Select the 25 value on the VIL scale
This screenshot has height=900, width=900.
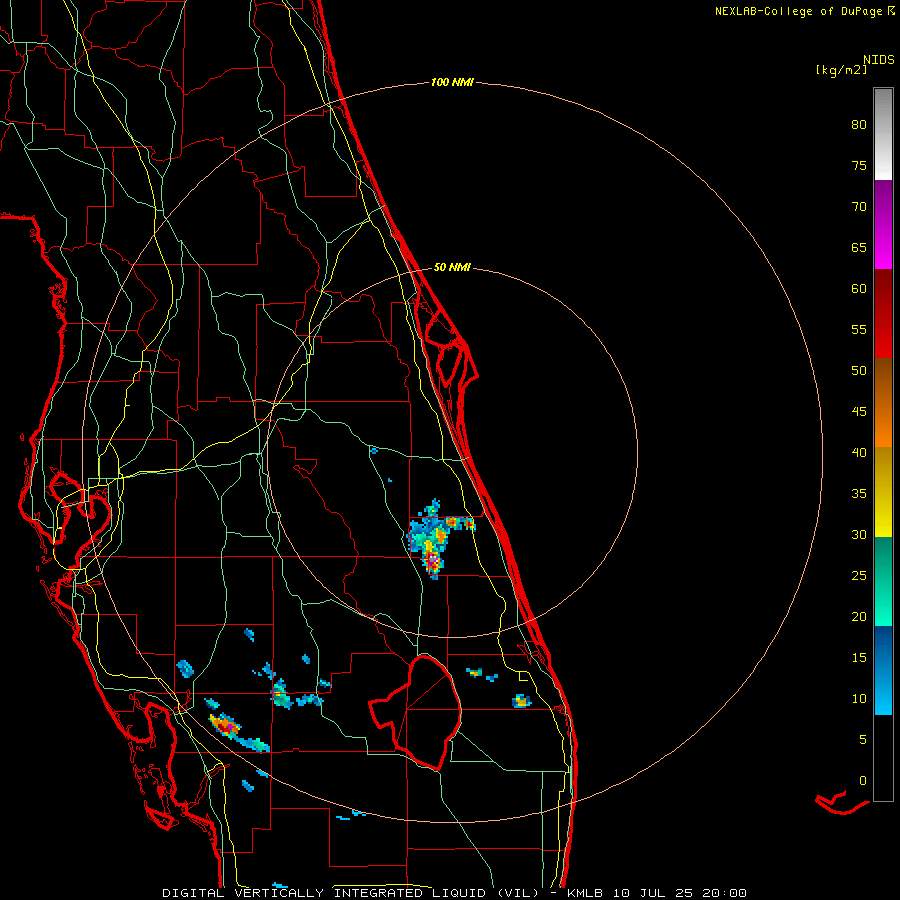[x=859, y=575]
